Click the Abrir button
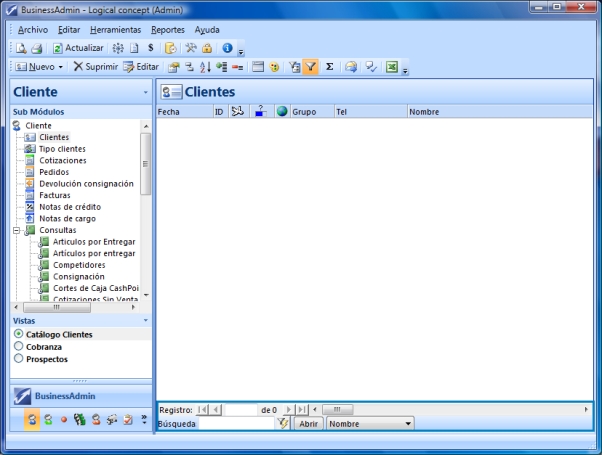This screenshot has height=455, width=602. [308, 424]
